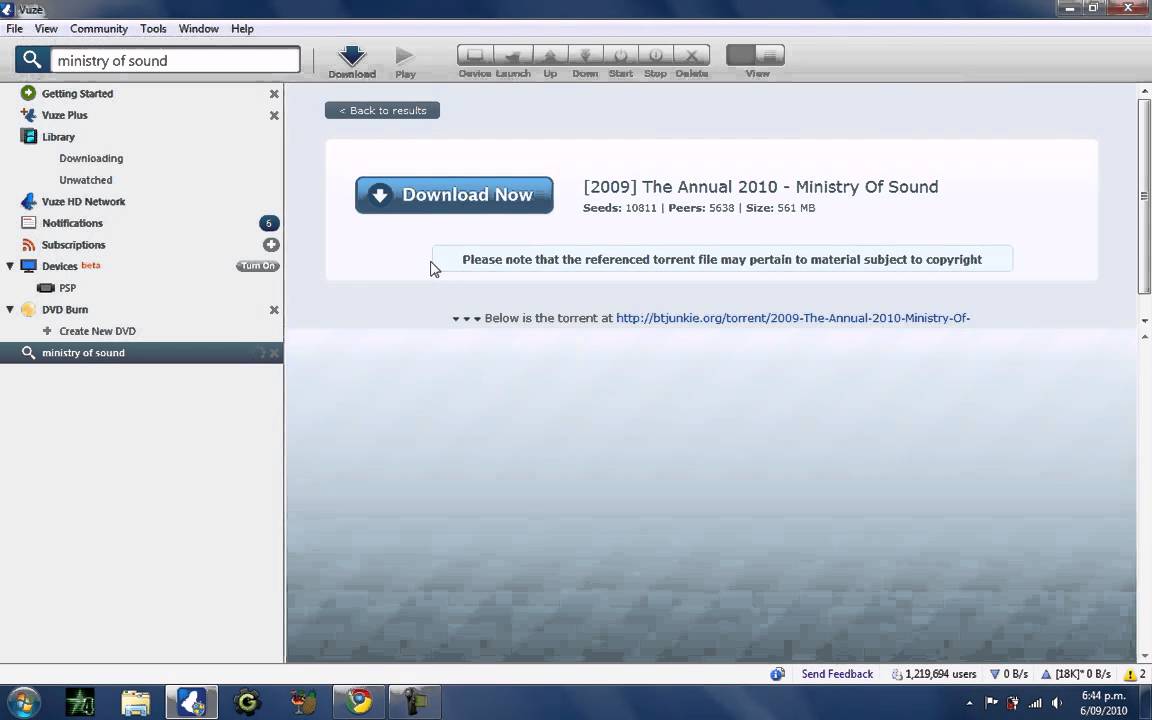Switch to the left View mode toggle

click(x=741, y=55)
